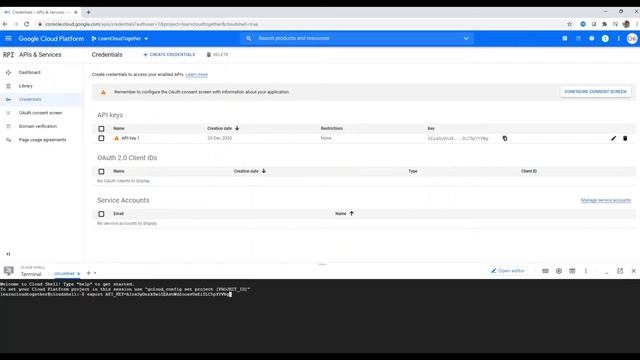Viewport: 640px width, 360px height.
Task: Open the LearnCloudTogether project selector
Action: pyautogui.click(x=120, y=39)
